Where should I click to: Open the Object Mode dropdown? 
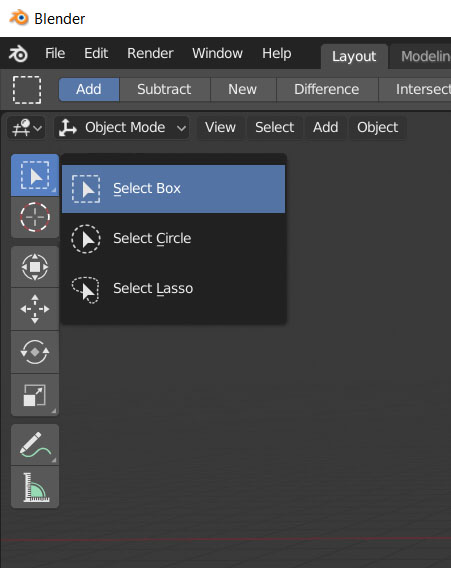point(122,128)
